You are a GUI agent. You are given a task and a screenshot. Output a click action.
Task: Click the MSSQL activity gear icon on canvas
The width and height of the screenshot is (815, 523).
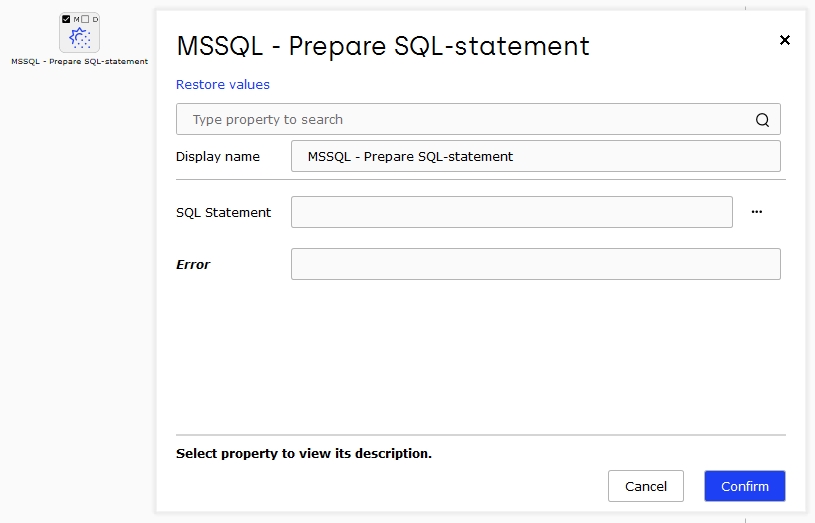point(80,38)
